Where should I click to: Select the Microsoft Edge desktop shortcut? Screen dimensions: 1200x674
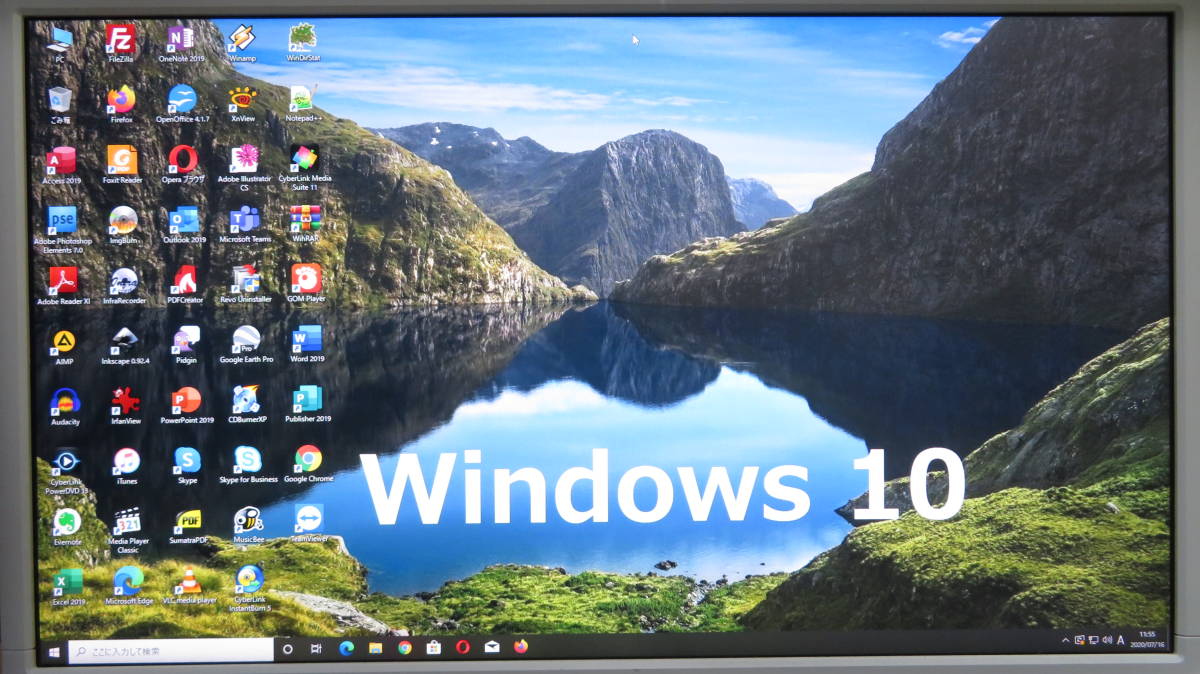click(129, 586)
